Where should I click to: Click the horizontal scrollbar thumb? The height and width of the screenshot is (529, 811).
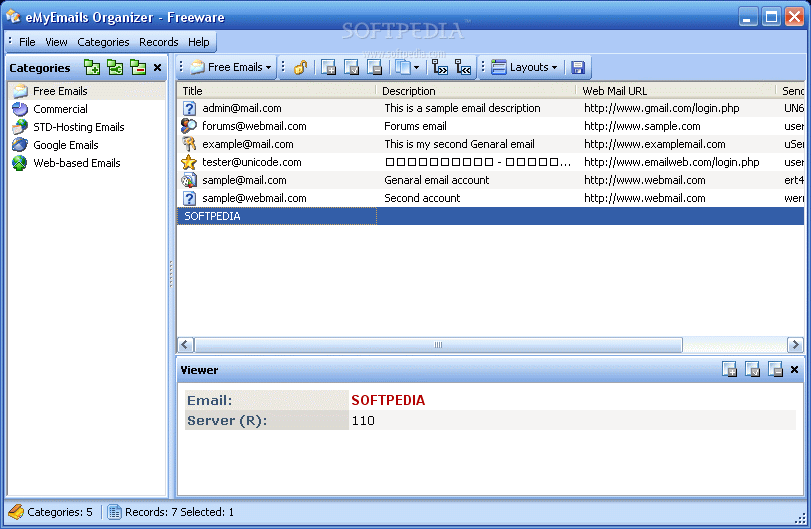coord(438,344)
